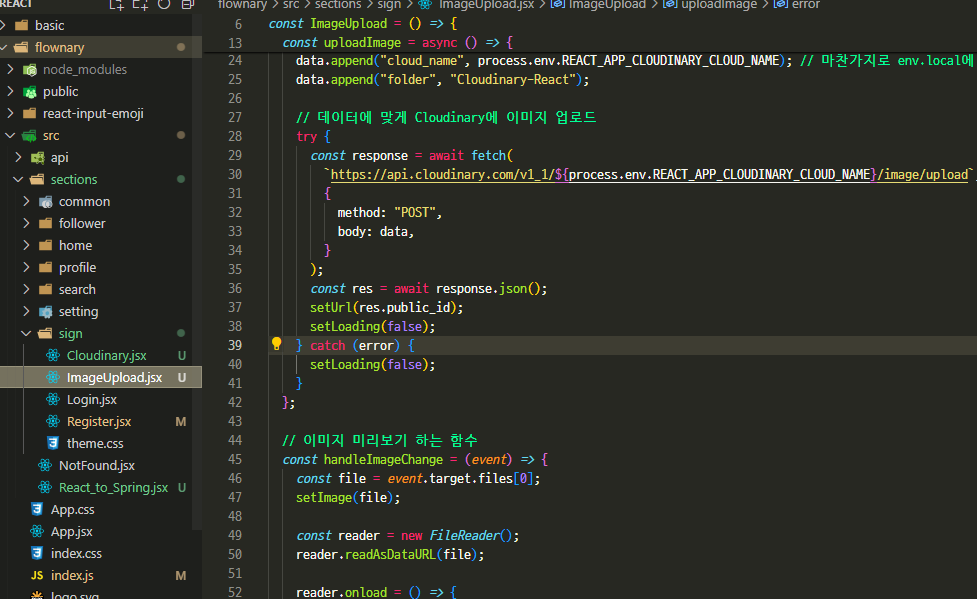Select the sign breadcrumb segment

point(389,4)
